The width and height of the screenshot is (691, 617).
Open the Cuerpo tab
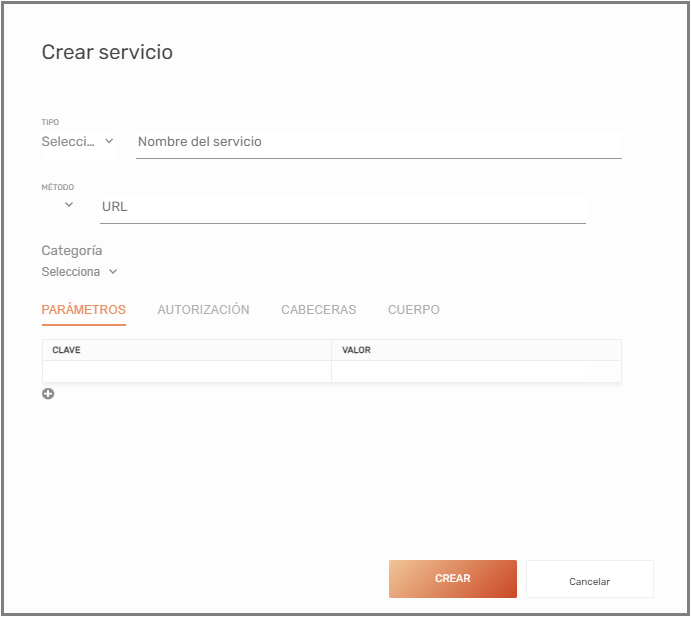click(414, 310)
